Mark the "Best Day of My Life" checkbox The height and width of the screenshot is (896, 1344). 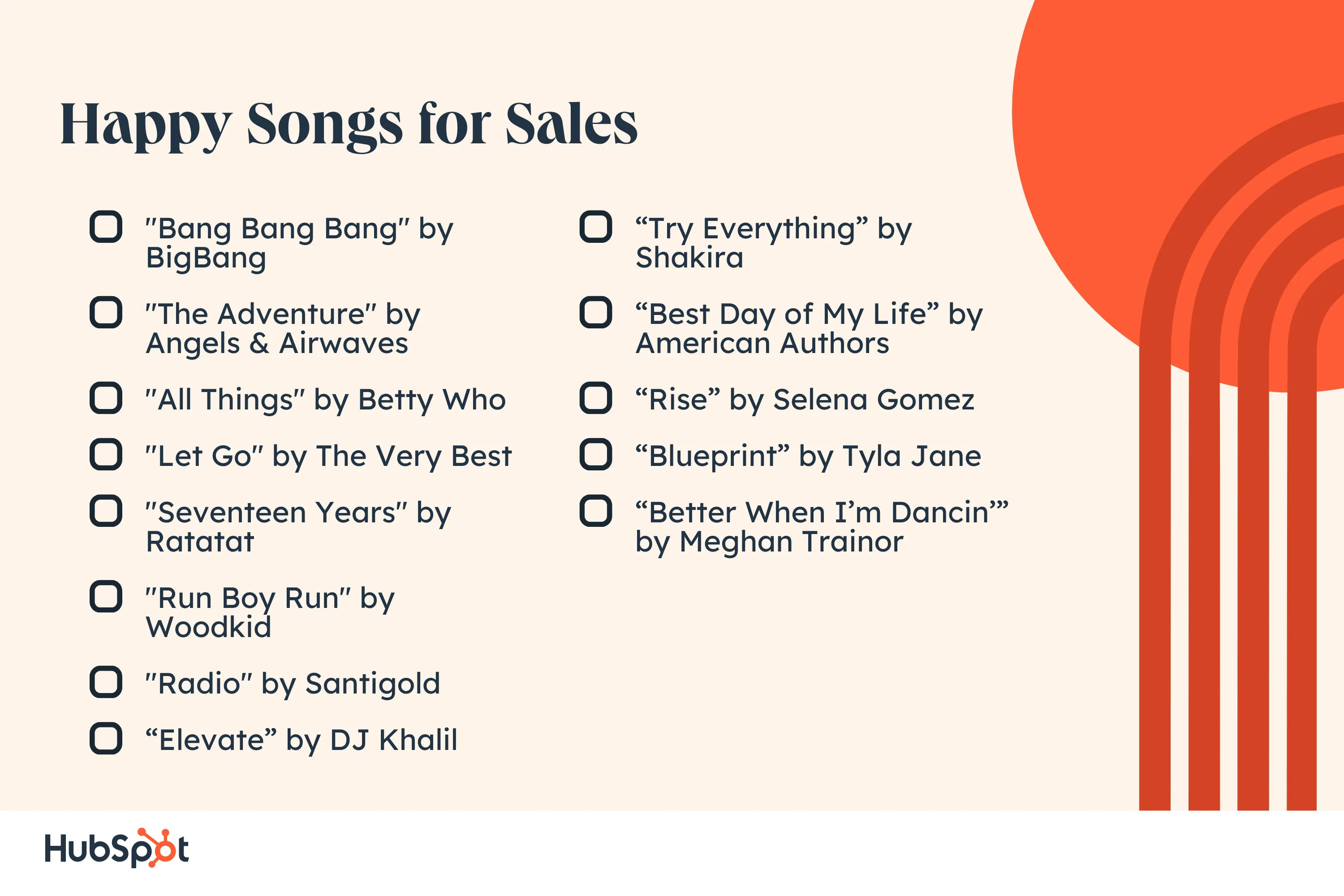tap(595, 313)
